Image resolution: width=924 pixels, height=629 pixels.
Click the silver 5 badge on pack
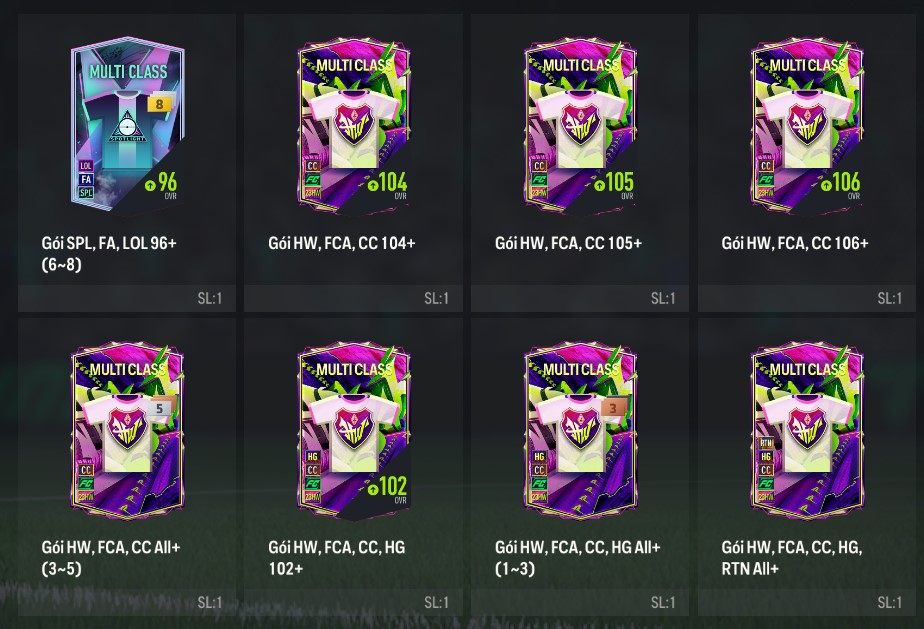(159, 409)
